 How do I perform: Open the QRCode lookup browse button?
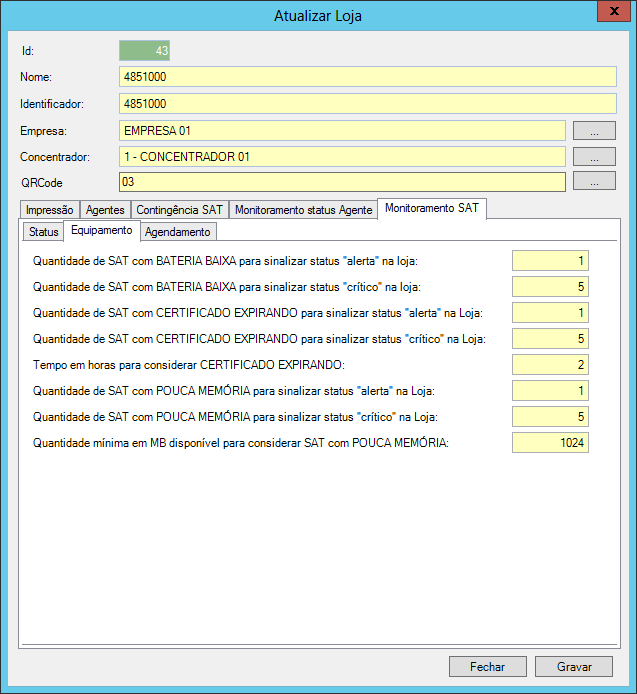coord(593,182)
